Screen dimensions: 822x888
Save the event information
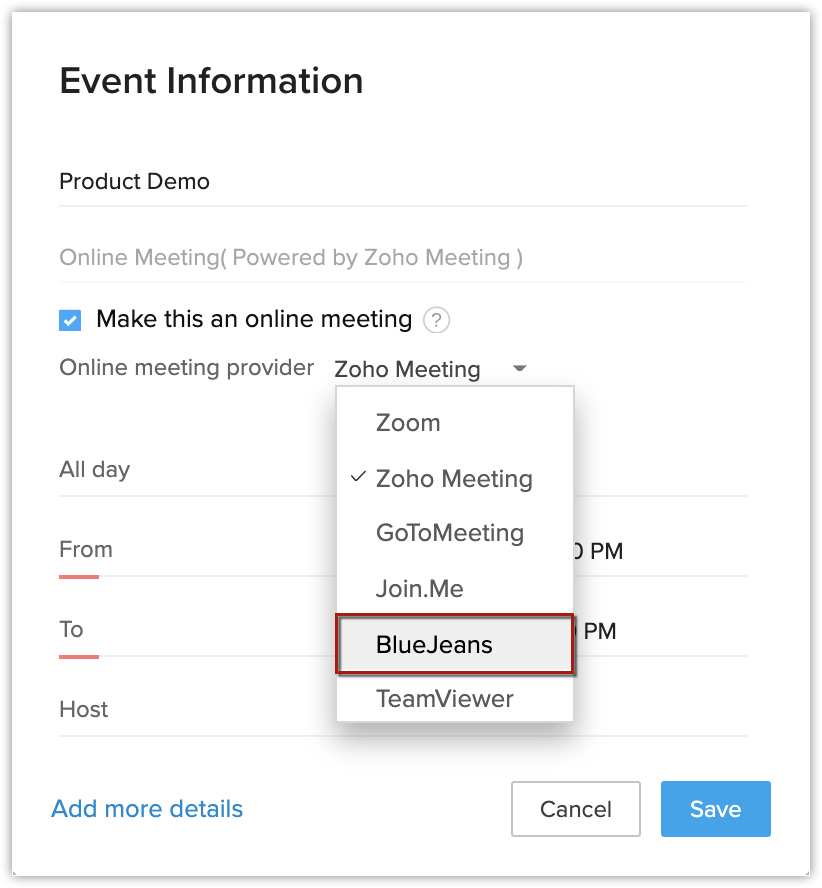coord(715,809)
